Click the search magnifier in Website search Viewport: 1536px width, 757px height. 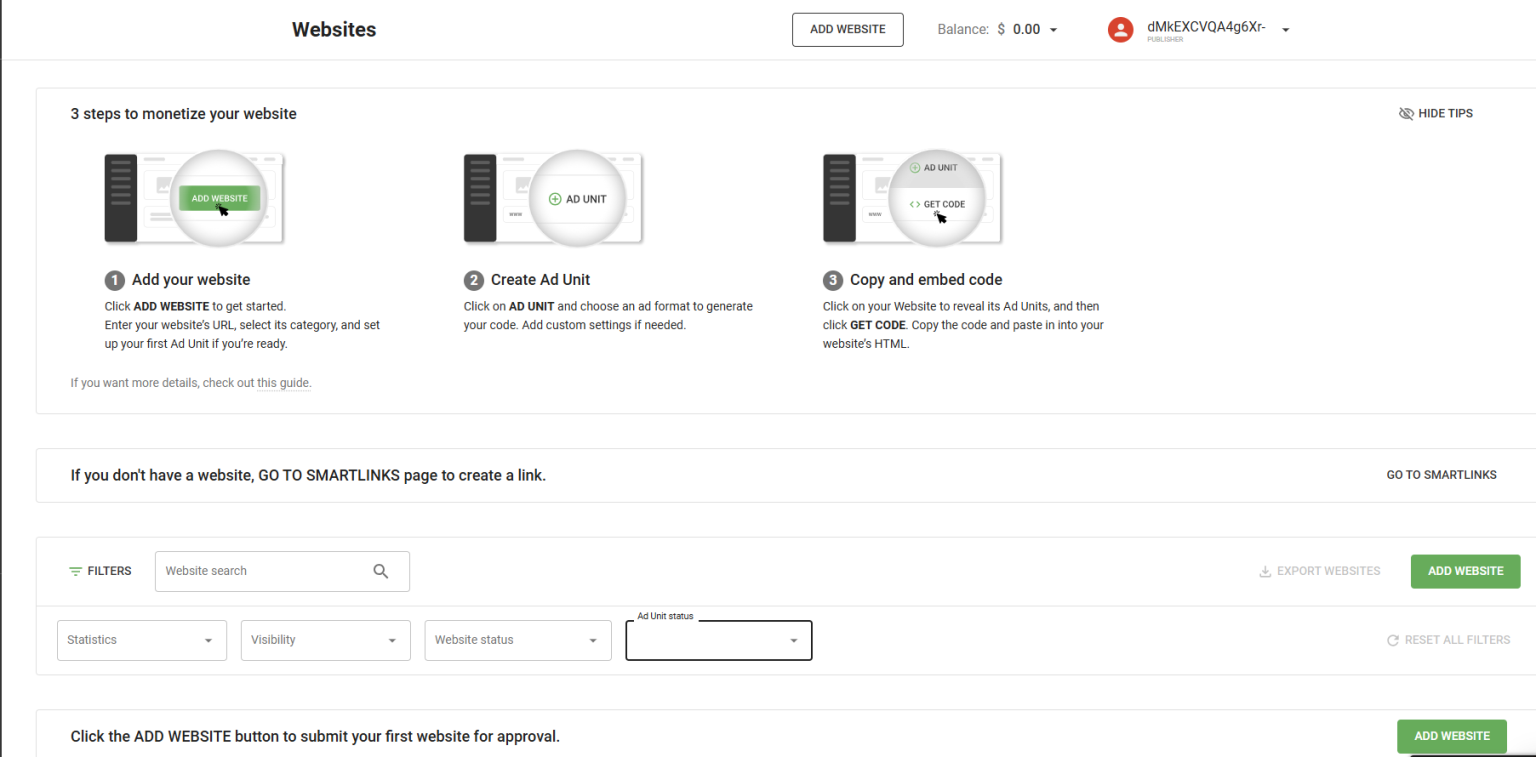[x=381, y=570]
